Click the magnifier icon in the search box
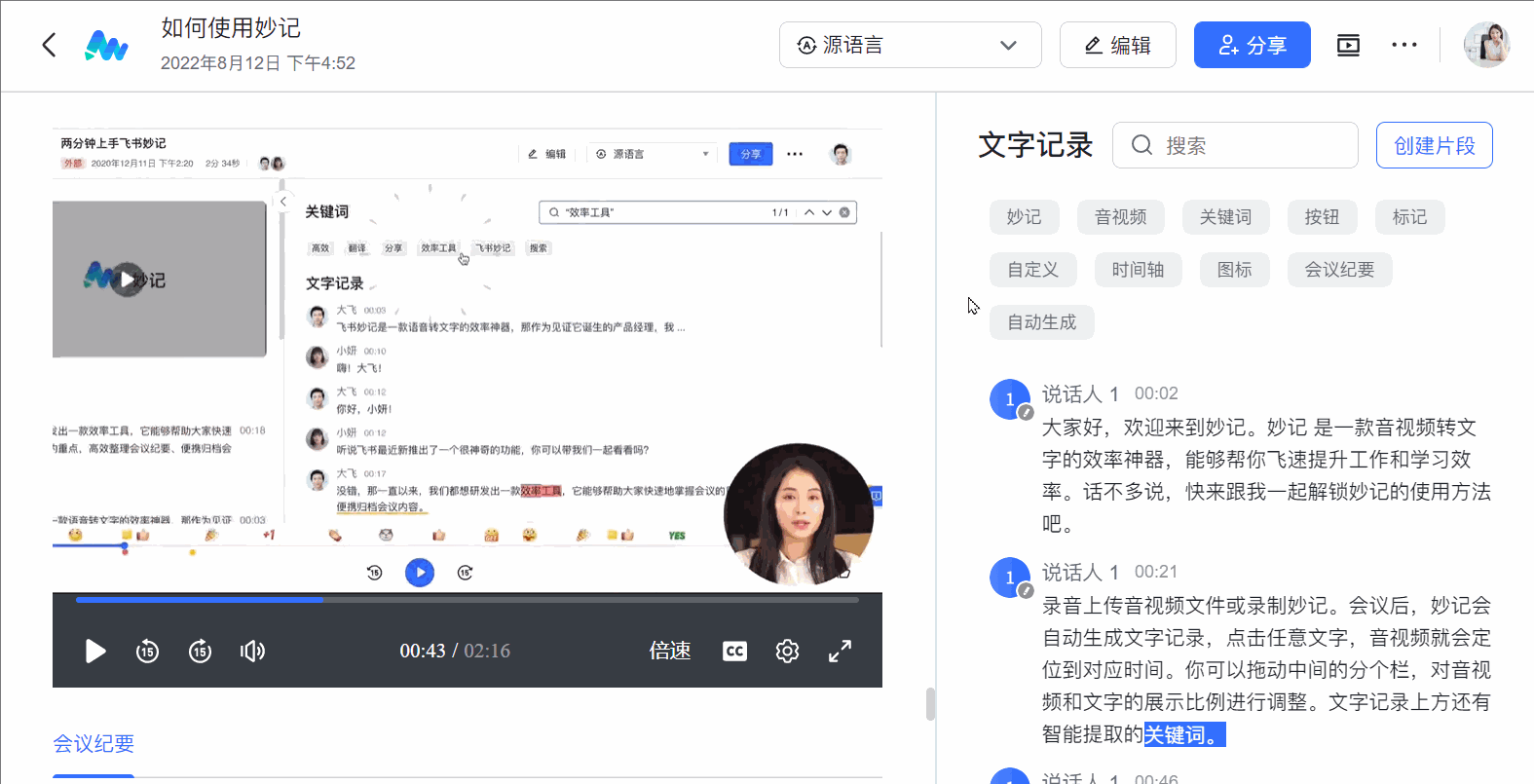 [x=1141, y=145]
